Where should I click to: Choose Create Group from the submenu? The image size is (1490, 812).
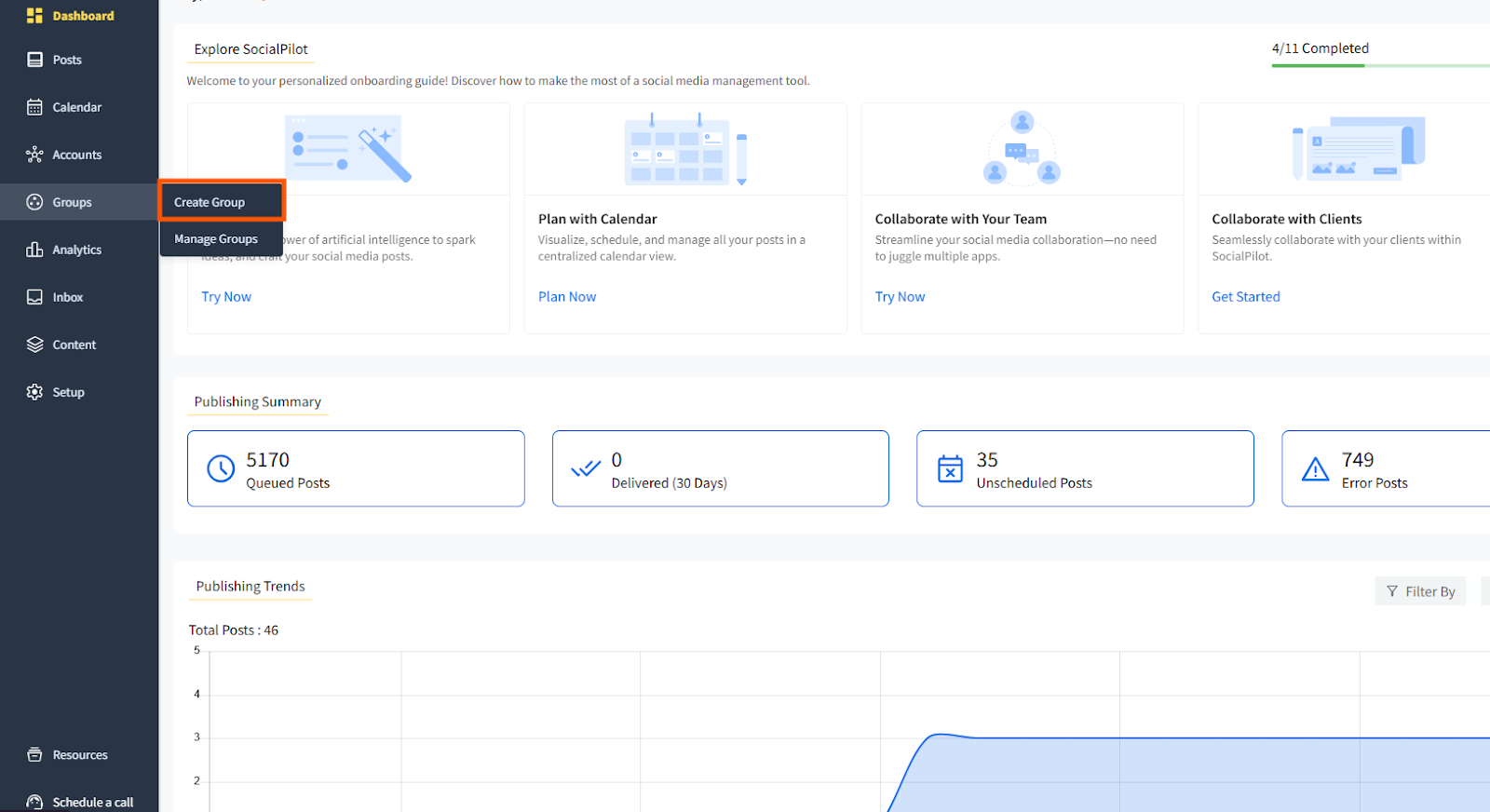click(x=222, y=202)
